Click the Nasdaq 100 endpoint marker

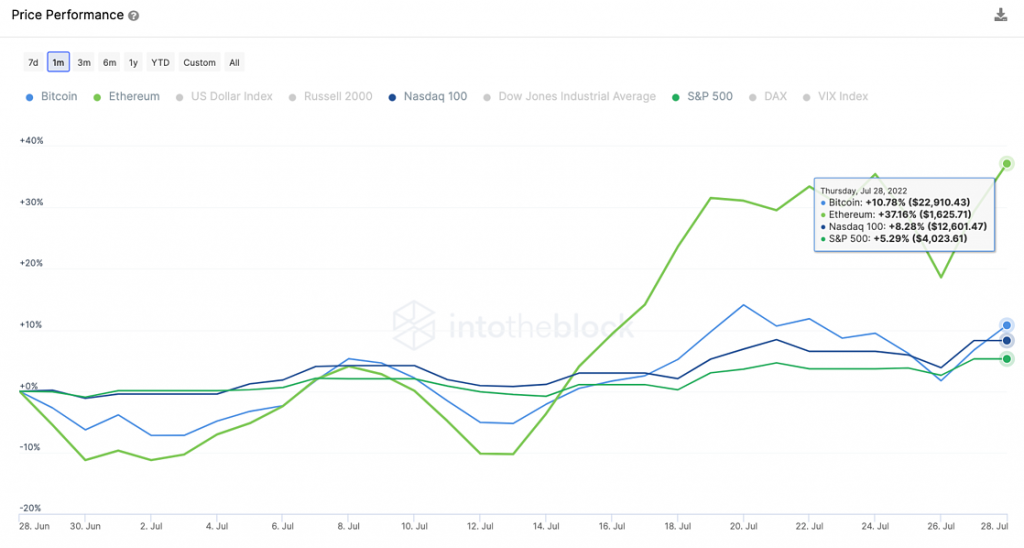(x=1006, y=340)
